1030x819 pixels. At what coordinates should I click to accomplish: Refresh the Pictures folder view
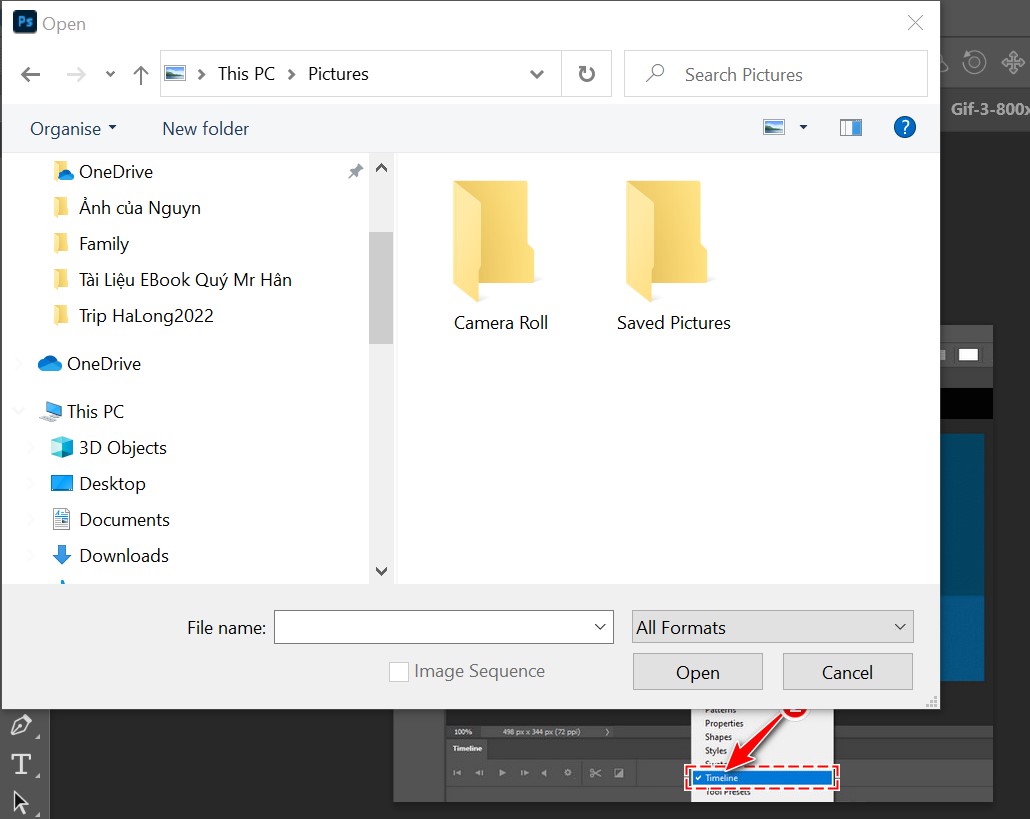[587, 74]
